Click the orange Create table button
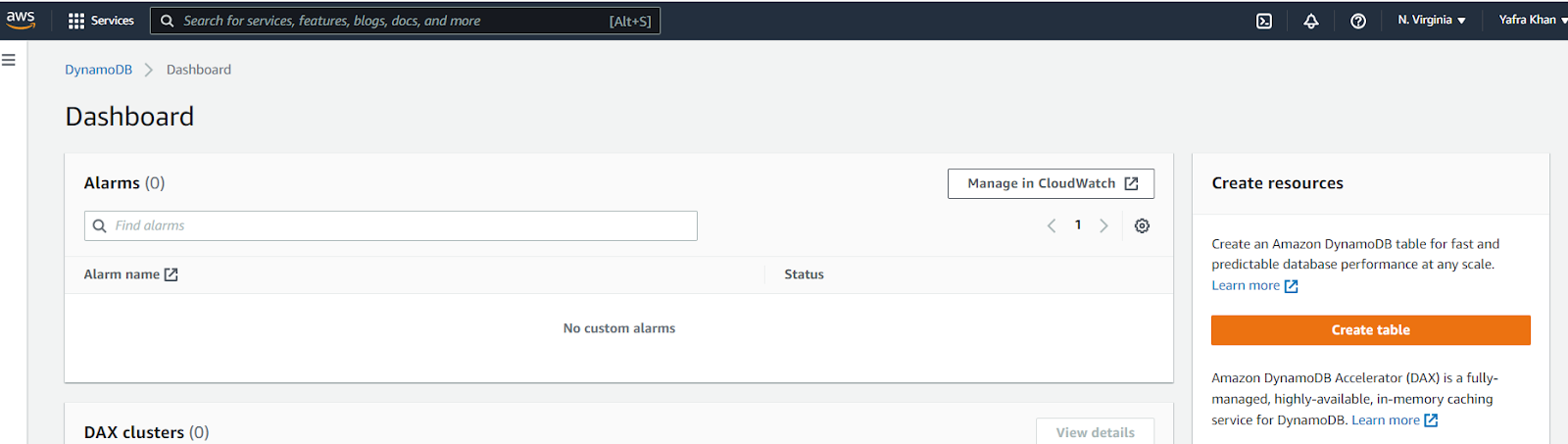Screen dimensions: 1568x444 [1371, 330]
